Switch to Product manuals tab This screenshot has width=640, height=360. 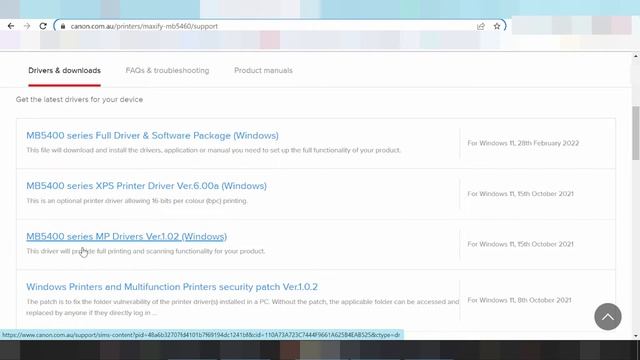(263, 71)
